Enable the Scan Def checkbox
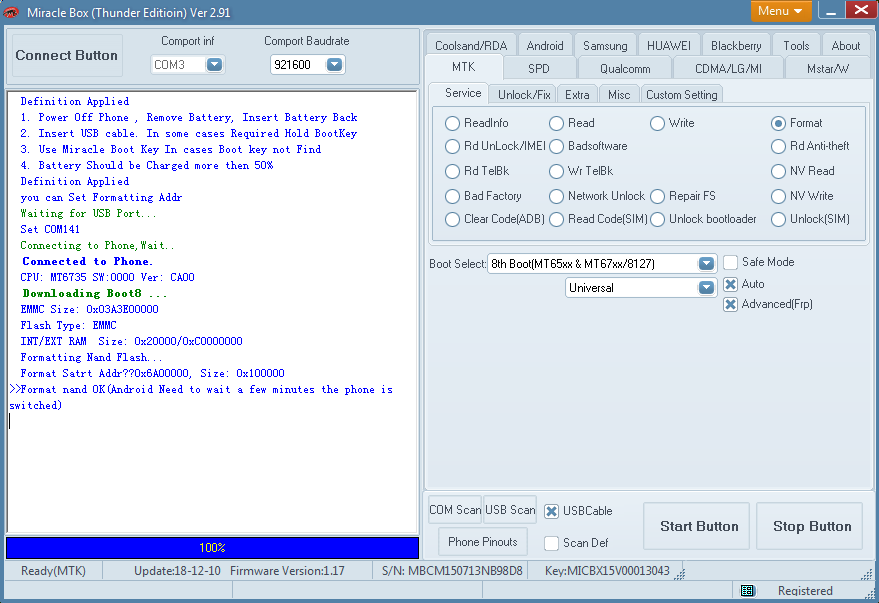 (552, 543)
